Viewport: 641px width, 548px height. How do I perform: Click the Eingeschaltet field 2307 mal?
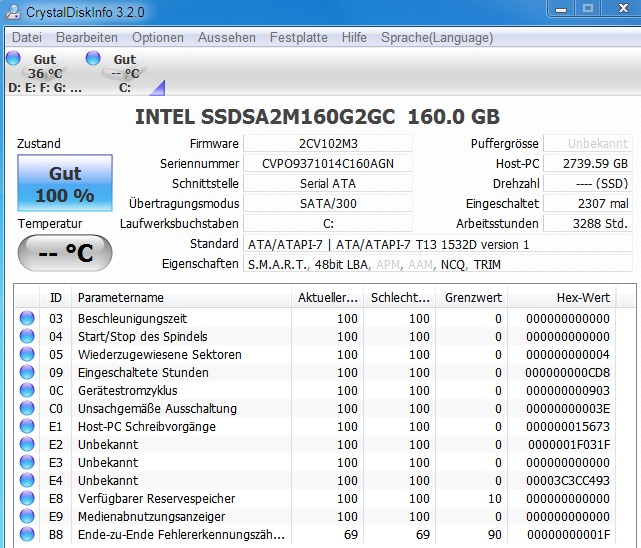588,204
